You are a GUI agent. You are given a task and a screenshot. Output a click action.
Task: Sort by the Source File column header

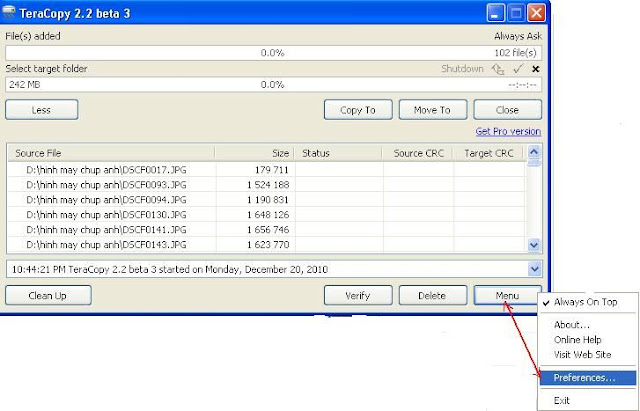[111, 153]
